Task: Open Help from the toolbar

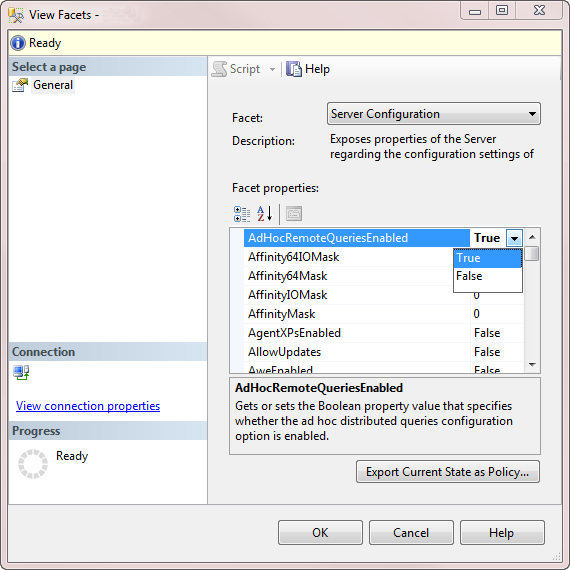Action: click(x=308, y=69)
